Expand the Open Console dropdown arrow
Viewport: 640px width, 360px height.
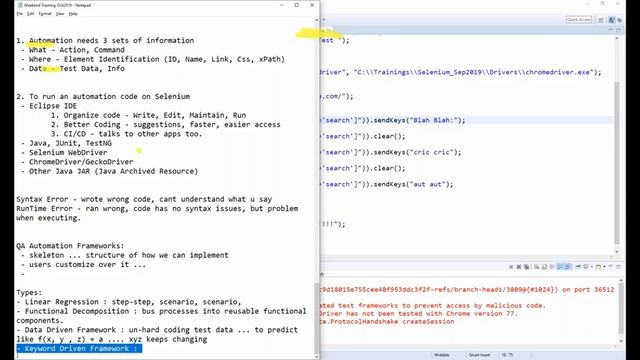604,267
